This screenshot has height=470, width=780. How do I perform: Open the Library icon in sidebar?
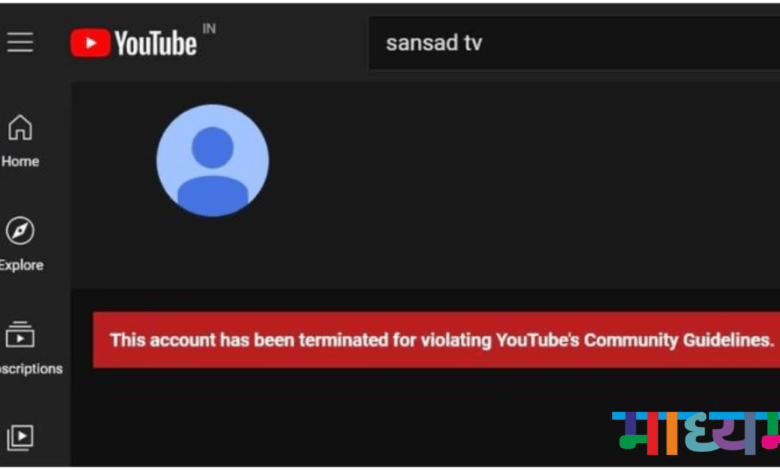click(20, 438)
